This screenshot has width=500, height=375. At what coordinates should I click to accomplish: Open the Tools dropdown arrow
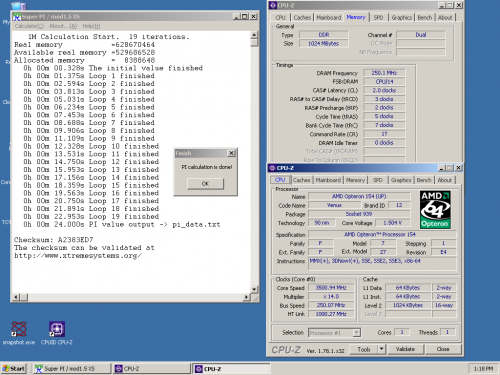pyautogui.click(x=382, y=349)
